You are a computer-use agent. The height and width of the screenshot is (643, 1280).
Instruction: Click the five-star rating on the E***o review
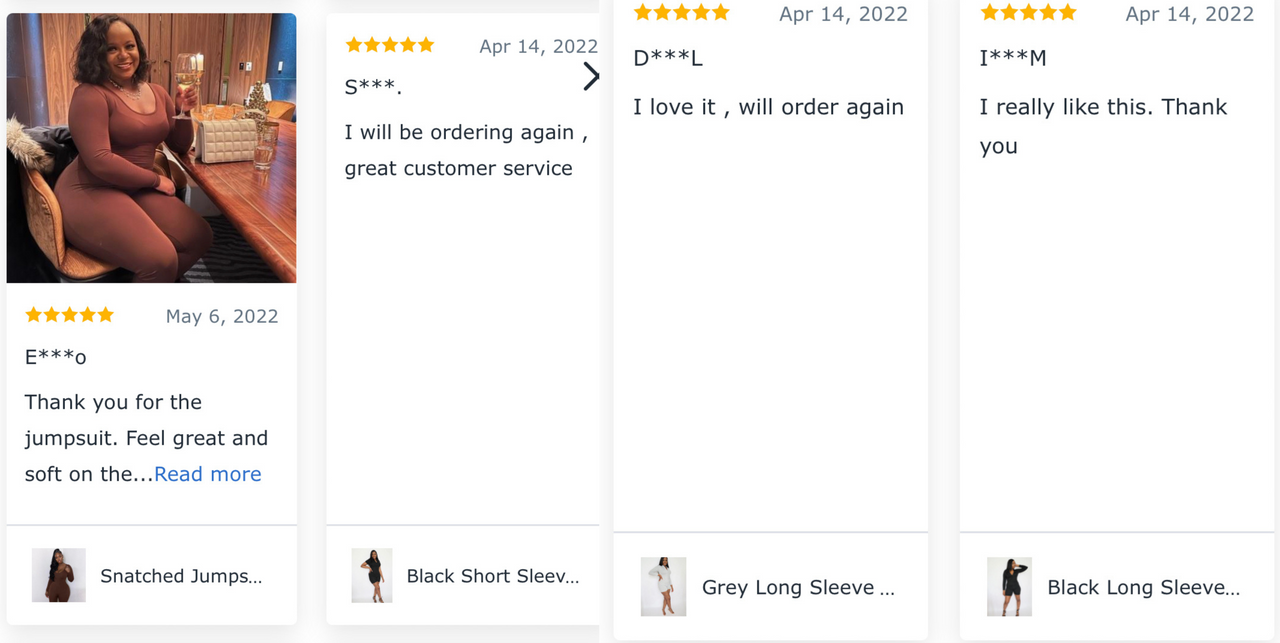click(x=70, y=315)
